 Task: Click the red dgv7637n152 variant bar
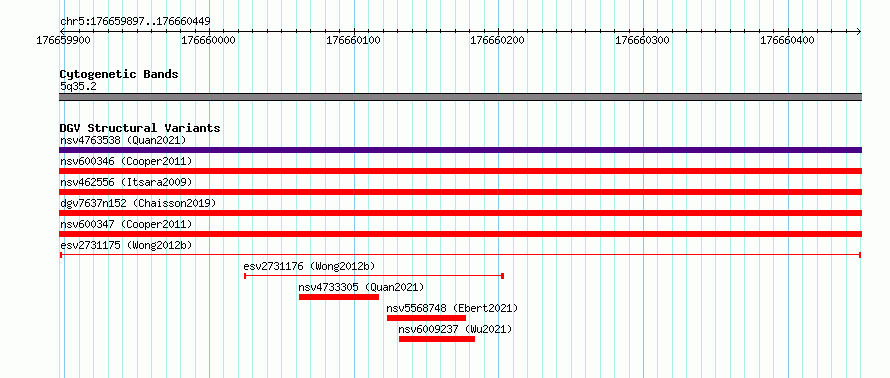click(x=460, y=213)
